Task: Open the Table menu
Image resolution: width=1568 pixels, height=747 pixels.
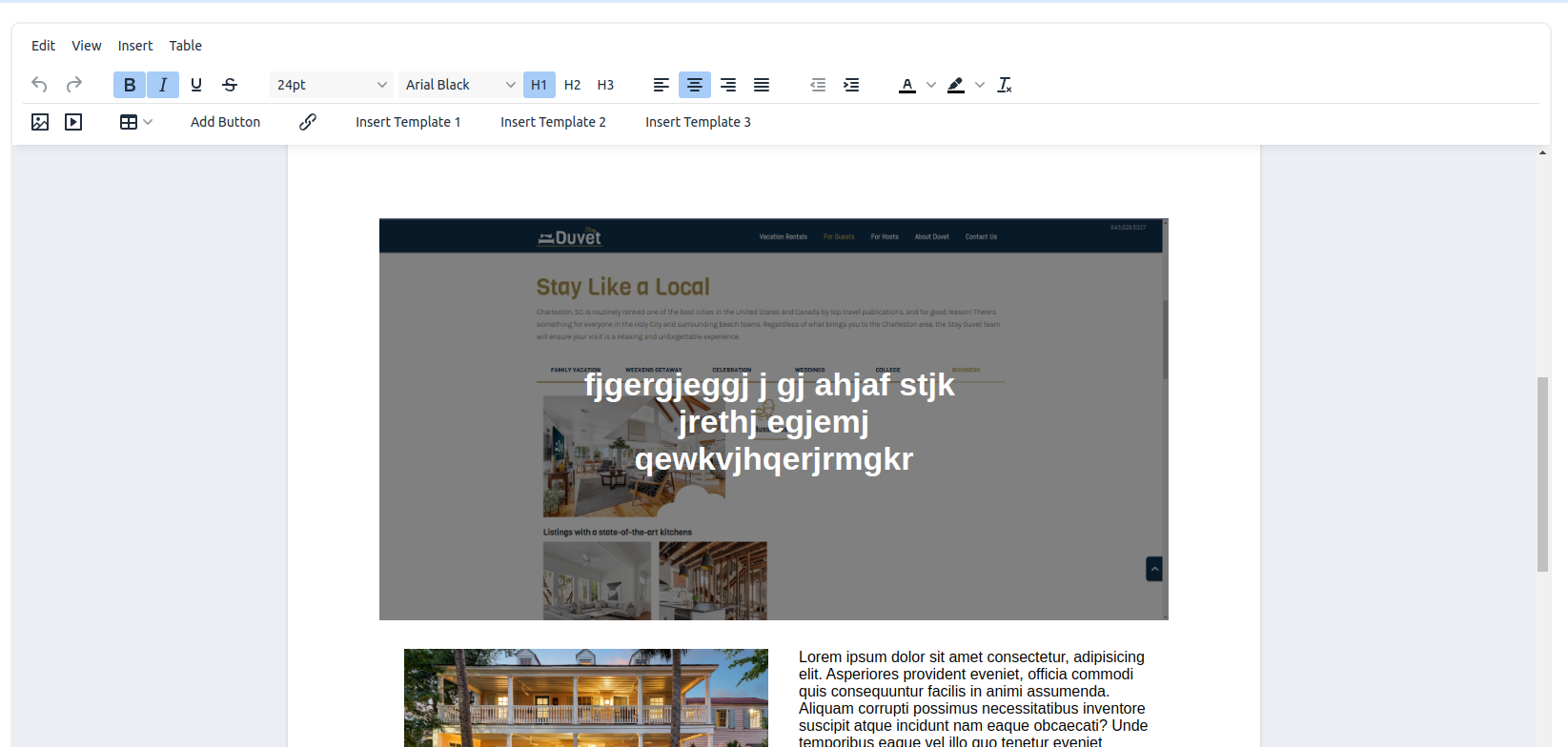Action: [x=185, y=46]
